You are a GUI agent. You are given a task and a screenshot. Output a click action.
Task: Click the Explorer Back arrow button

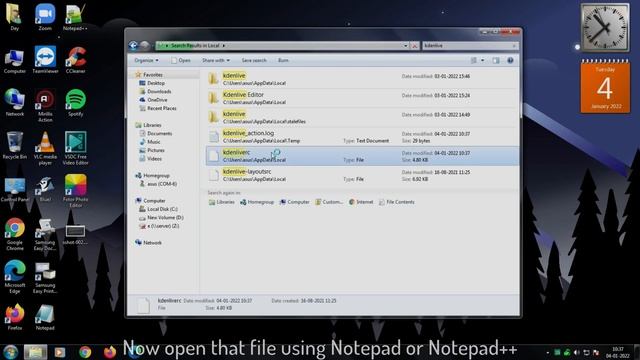pos(133,45)
